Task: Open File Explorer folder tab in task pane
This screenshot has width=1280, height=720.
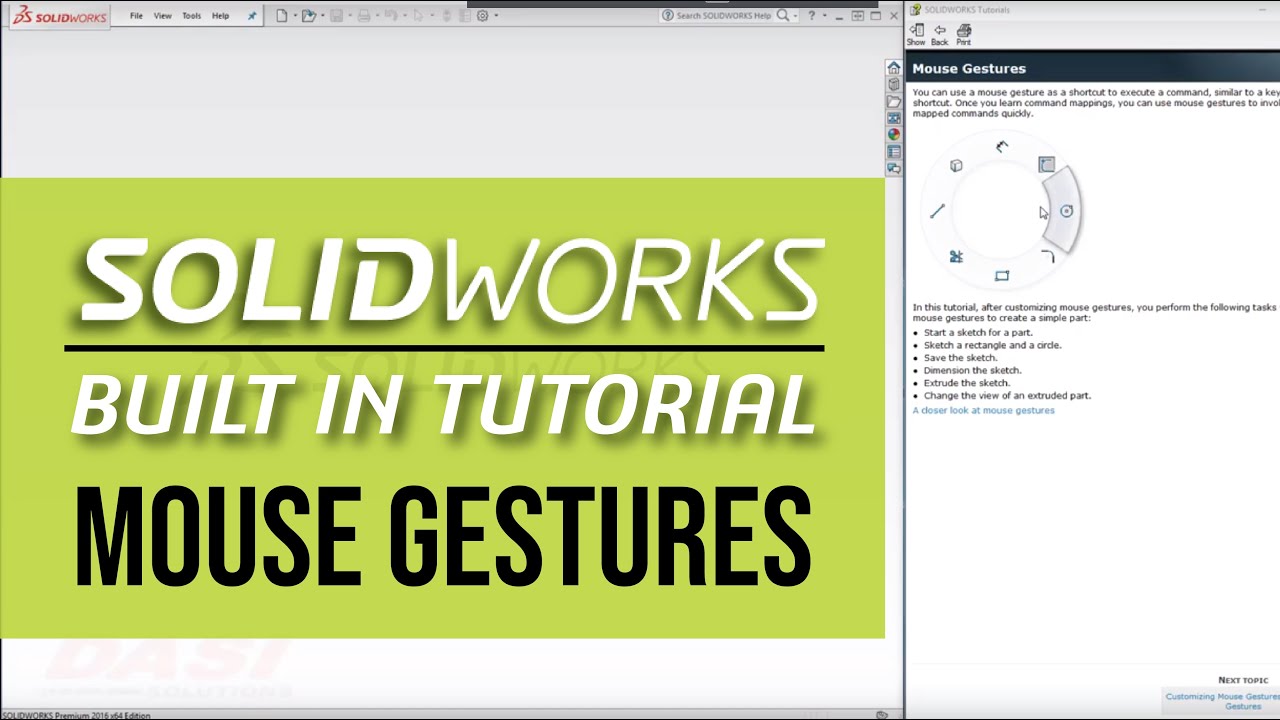Action: click(894, 102)
